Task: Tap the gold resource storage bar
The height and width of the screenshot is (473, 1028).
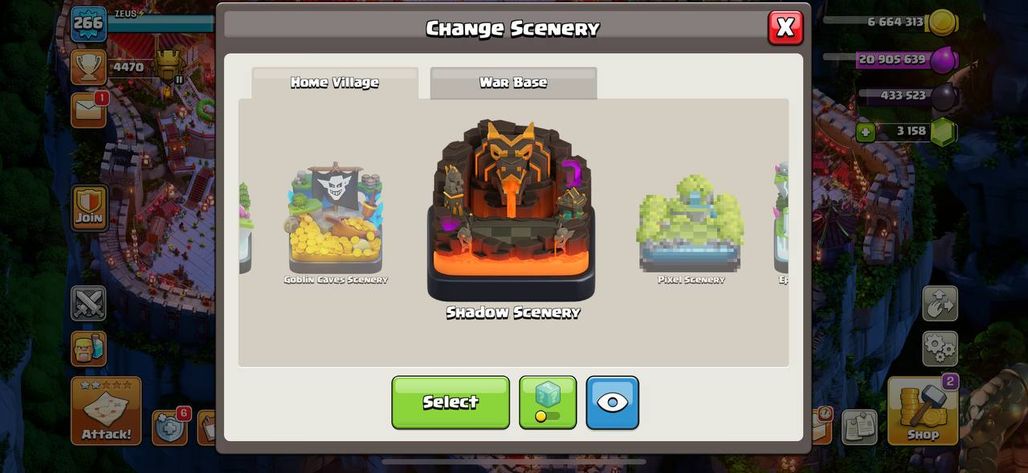Action: click(x=890, y=22)
